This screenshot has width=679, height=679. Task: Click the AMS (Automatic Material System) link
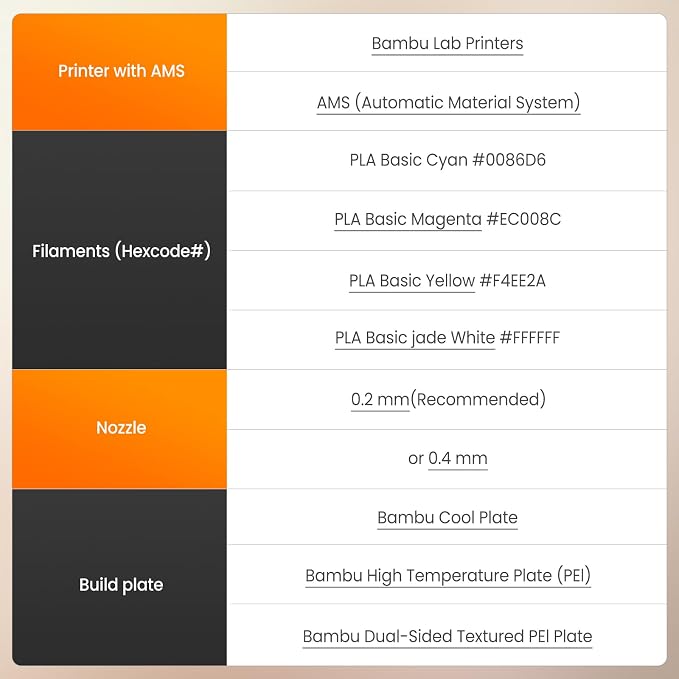pyautogui.click(x=448, y=103)
